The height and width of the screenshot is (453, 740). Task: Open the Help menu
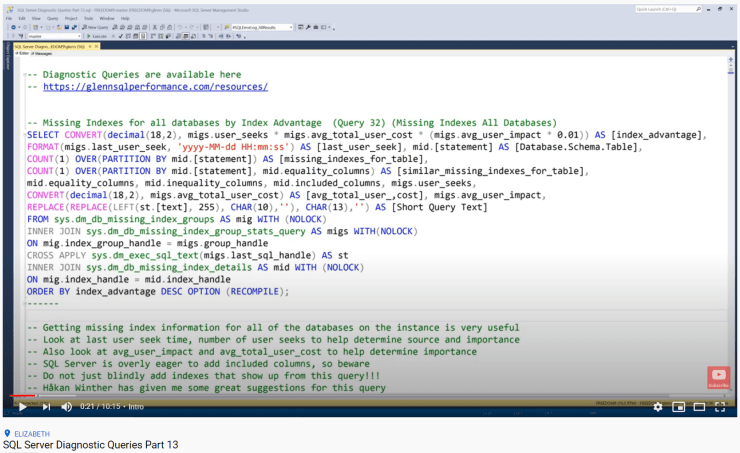tap(125, 18)
